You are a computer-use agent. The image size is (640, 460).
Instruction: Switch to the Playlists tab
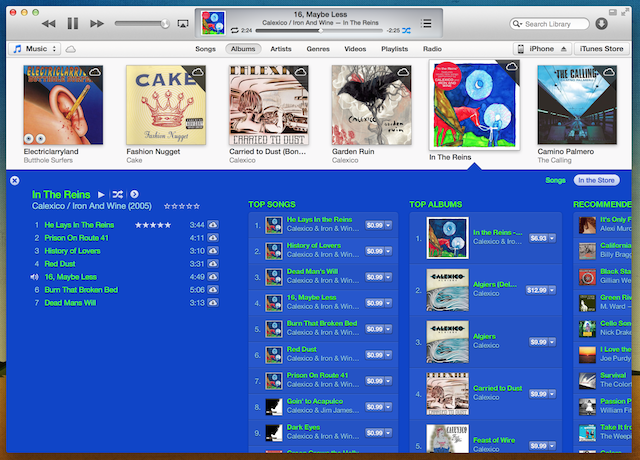(x=394, y=48)
